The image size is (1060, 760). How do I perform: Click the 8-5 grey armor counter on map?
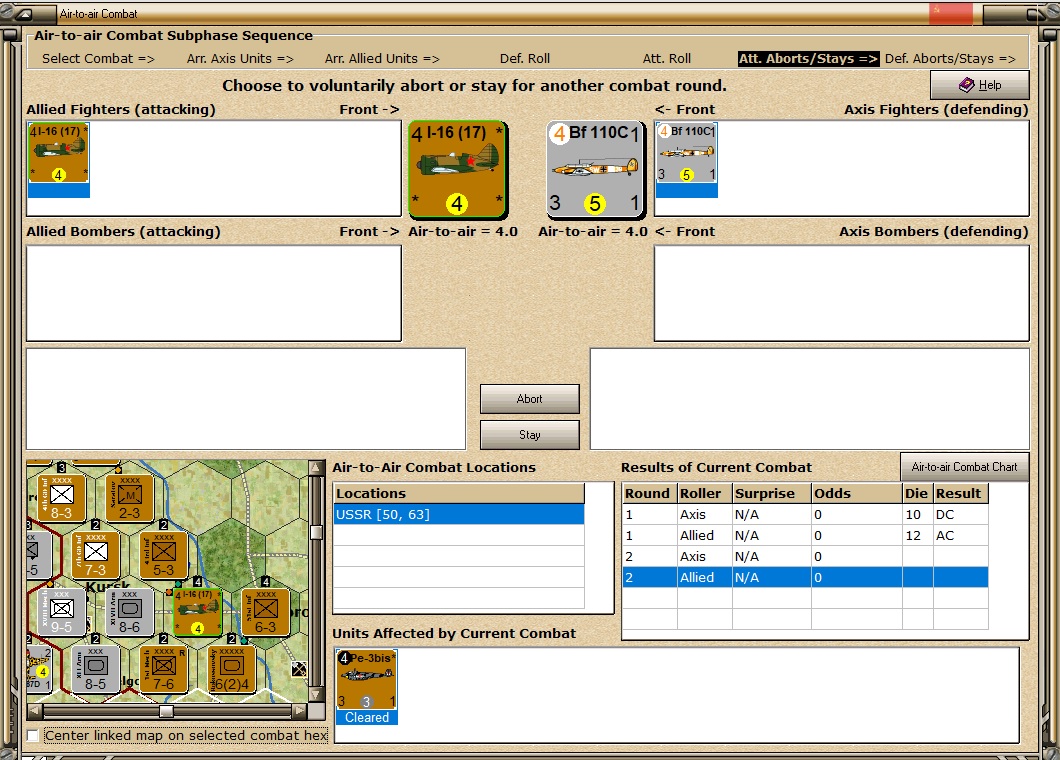(95, 669)
